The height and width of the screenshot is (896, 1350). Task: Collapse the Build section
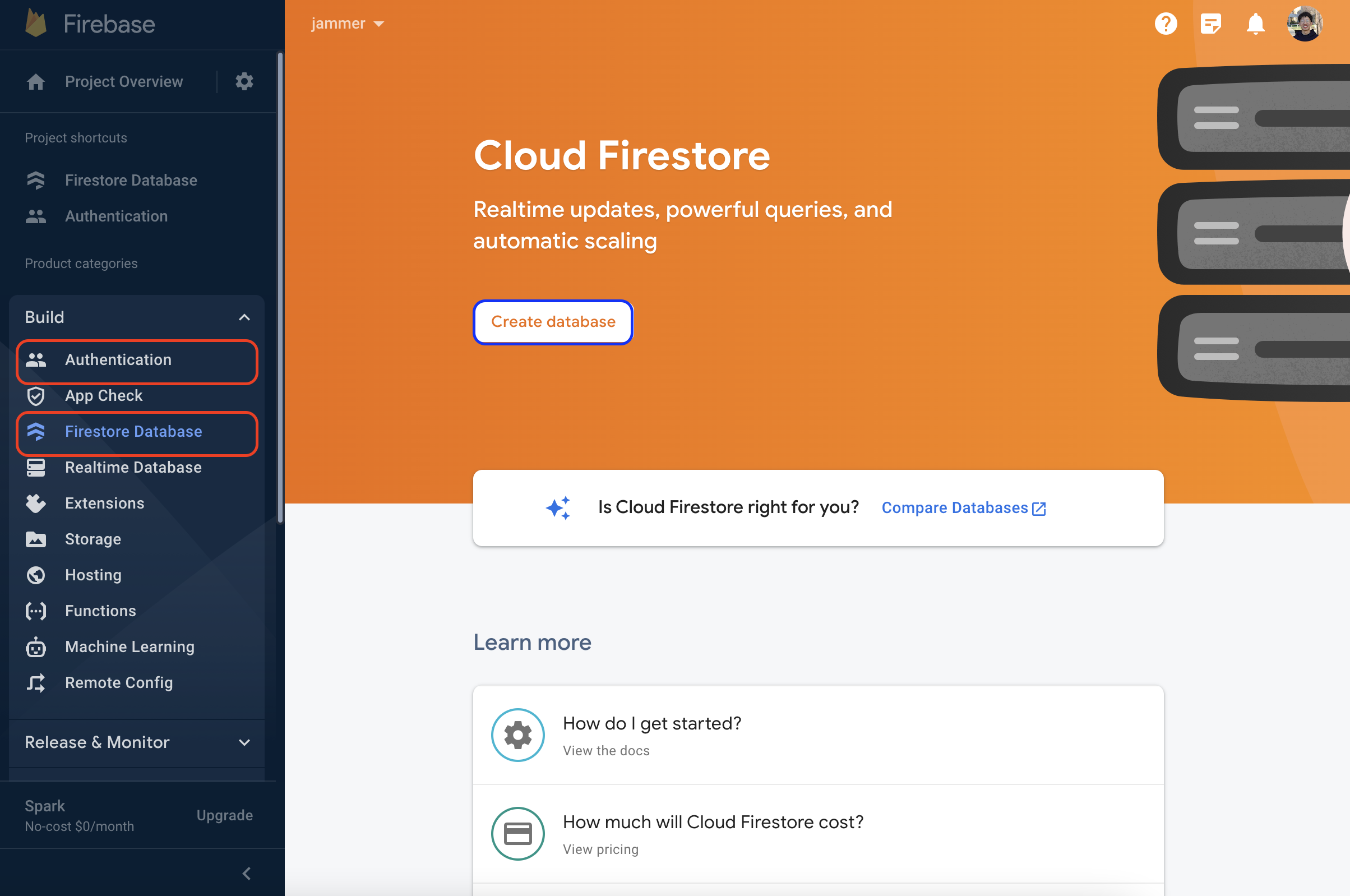click(x=244, y=317)
